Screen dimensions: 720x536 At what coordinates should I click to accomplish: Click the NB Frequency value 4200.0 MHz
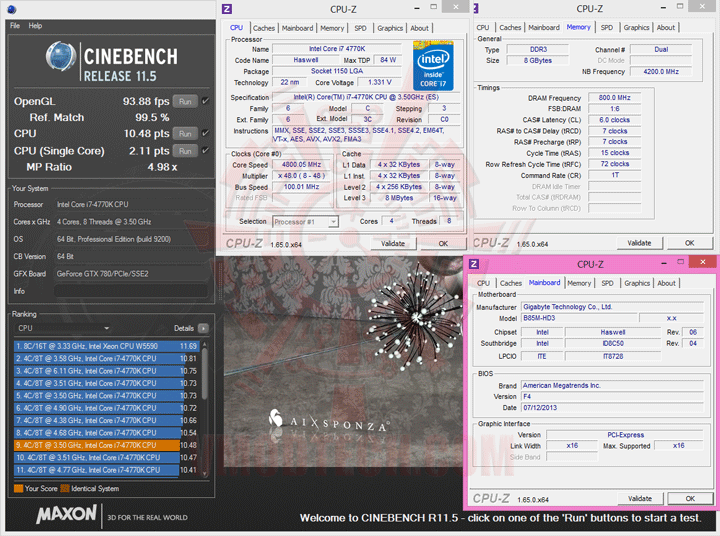click(661, 72)
